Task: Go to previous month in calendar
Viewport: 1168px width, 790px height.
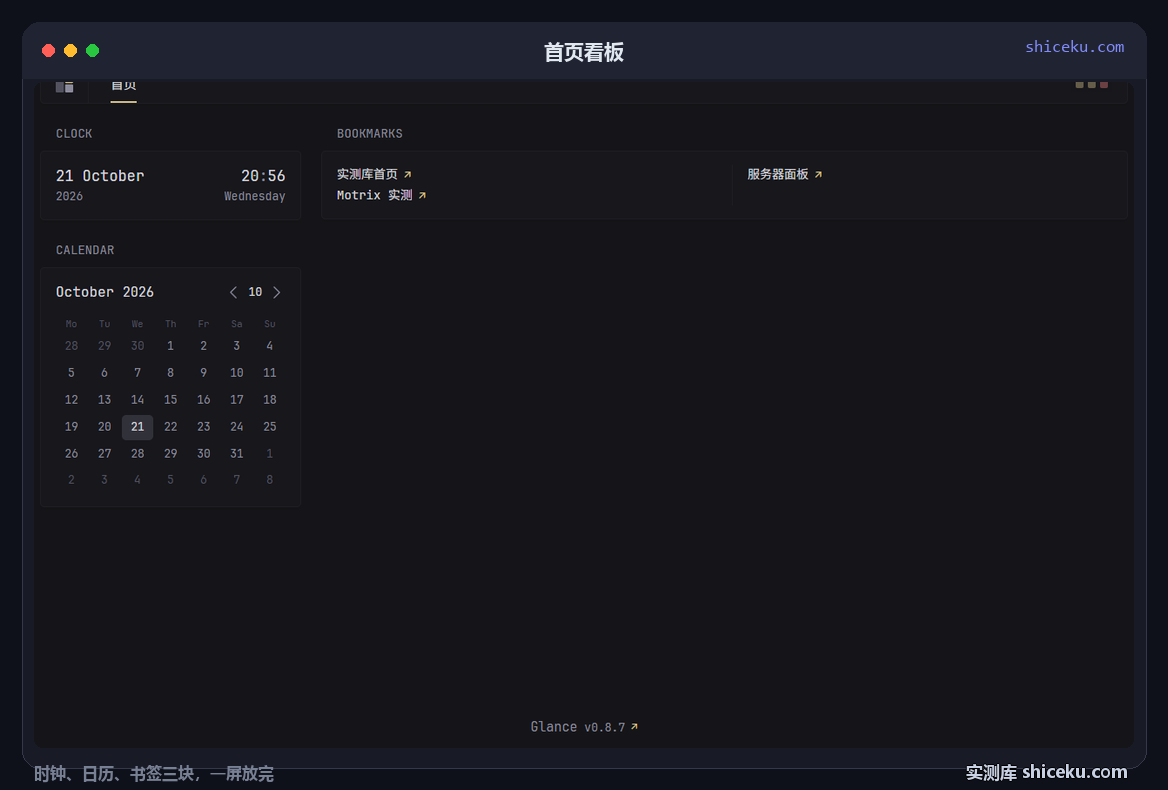Action: tap(234, 292)
